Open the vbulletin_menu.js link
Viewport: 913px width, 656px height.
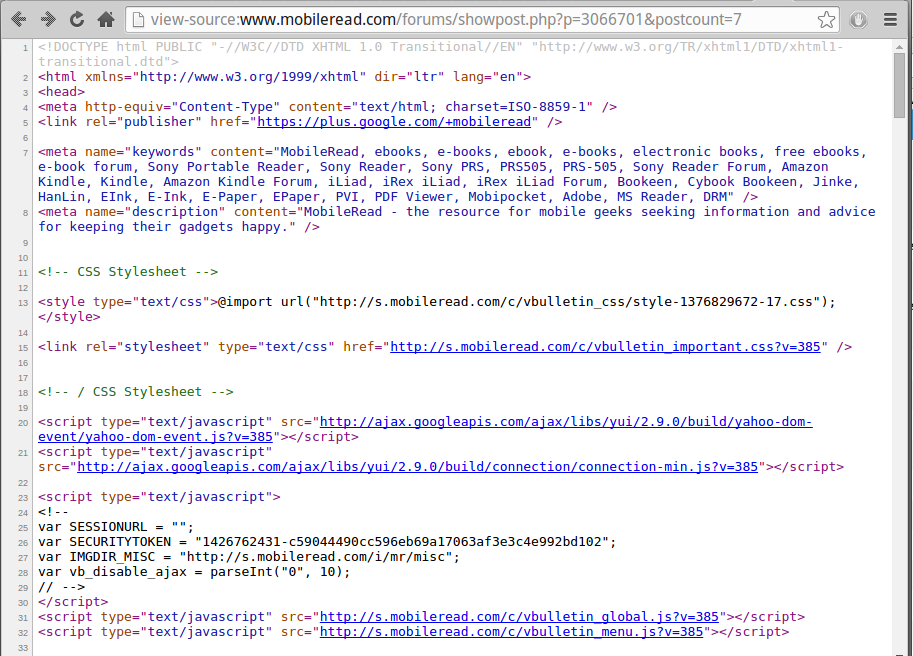[x=511, y=632]
